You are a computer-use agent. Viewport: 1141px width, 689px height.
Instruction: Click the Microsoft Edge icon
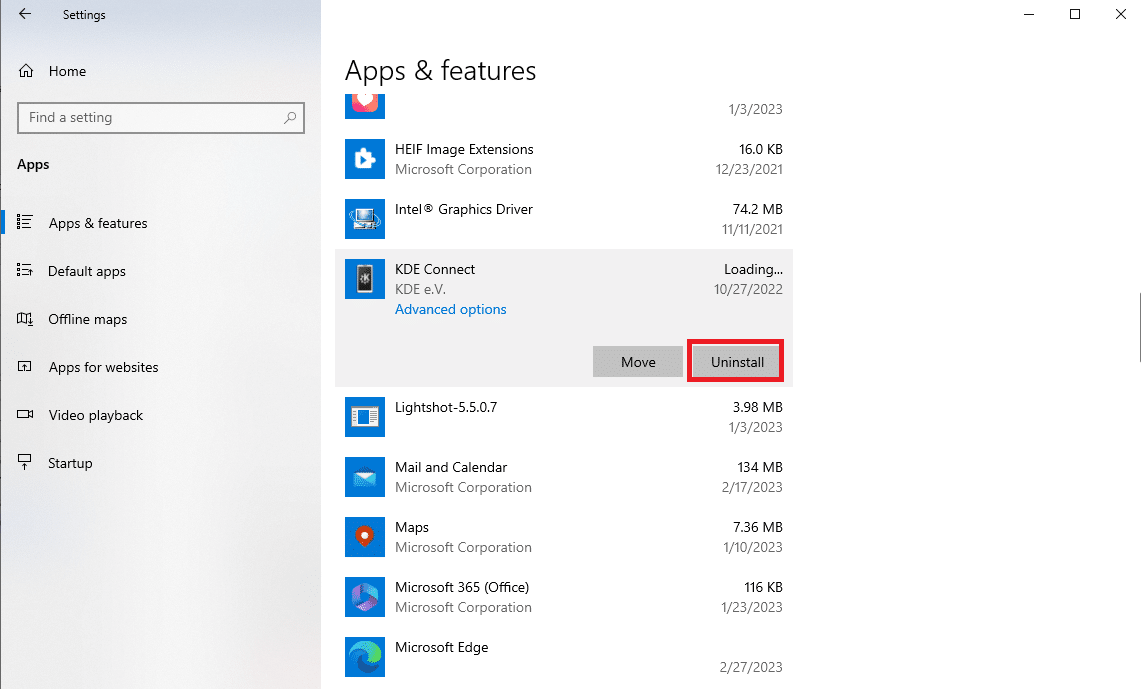pos(365,657)
